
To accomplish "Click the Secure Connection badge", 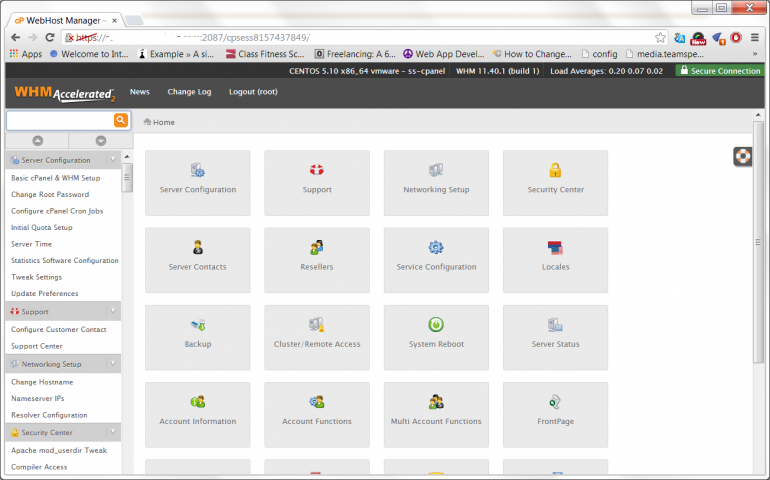I will point(720,71).
